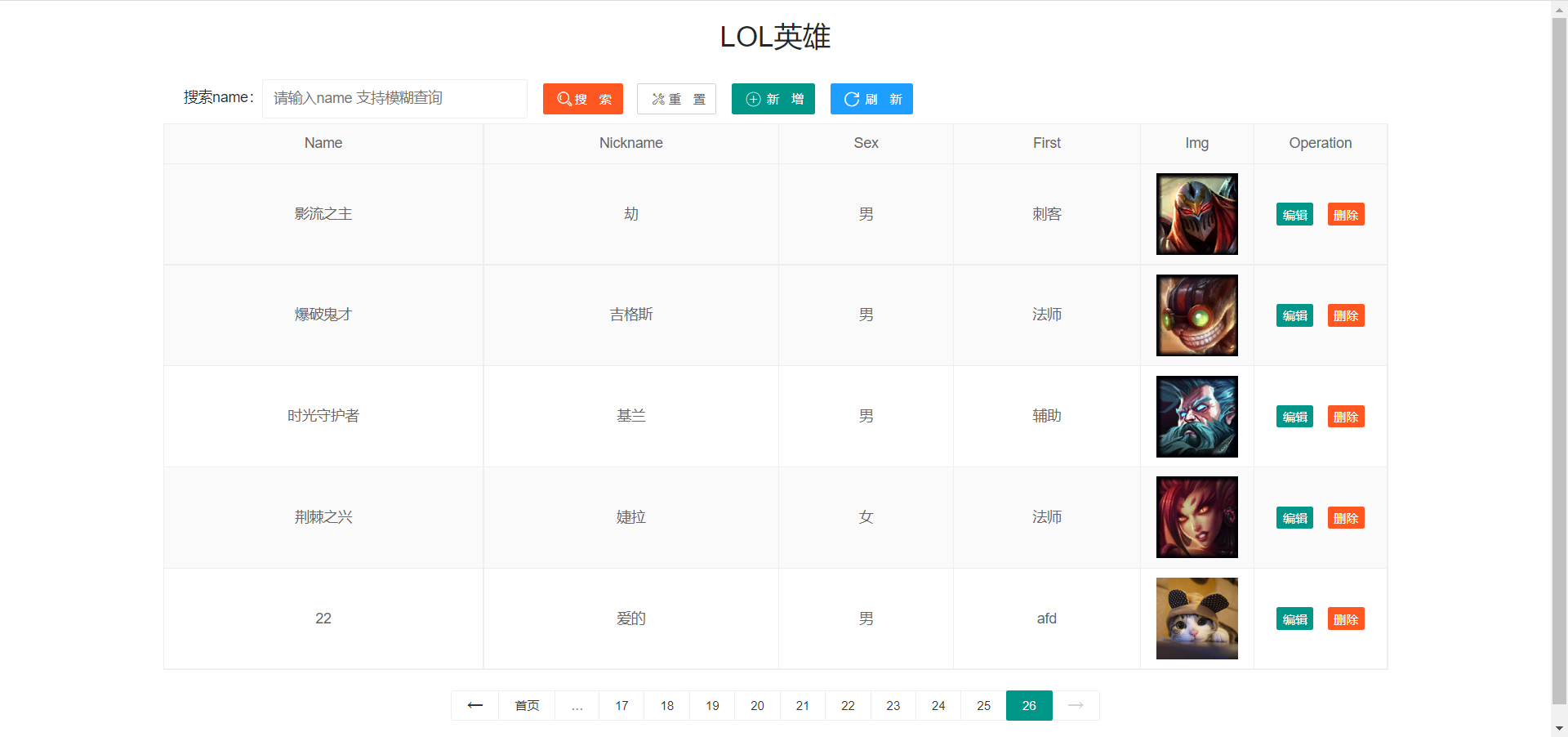Select the nickname cell 婕拉

point(631,517)
